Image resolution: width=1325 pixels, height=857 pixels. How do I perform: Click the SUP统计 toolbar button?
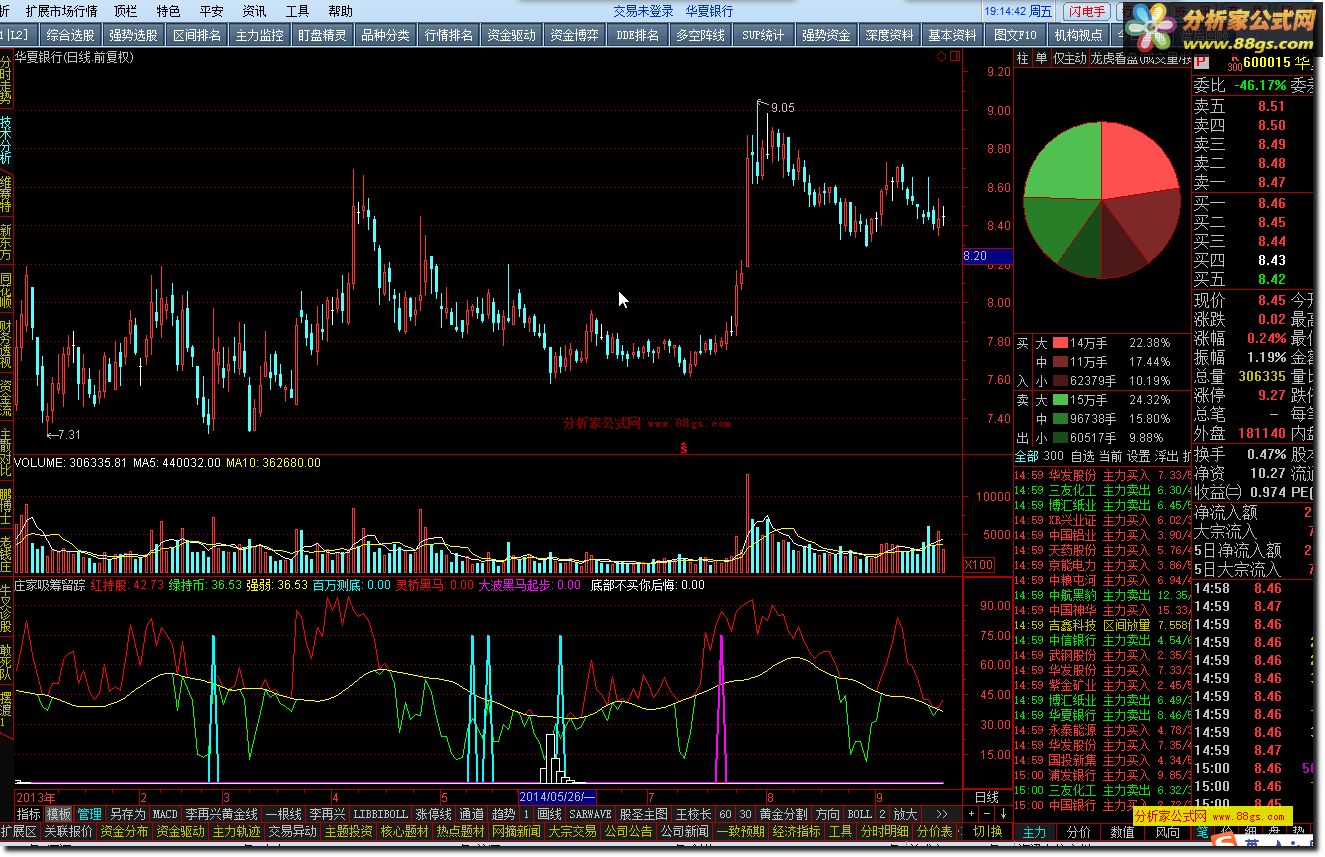pos(763,35)
